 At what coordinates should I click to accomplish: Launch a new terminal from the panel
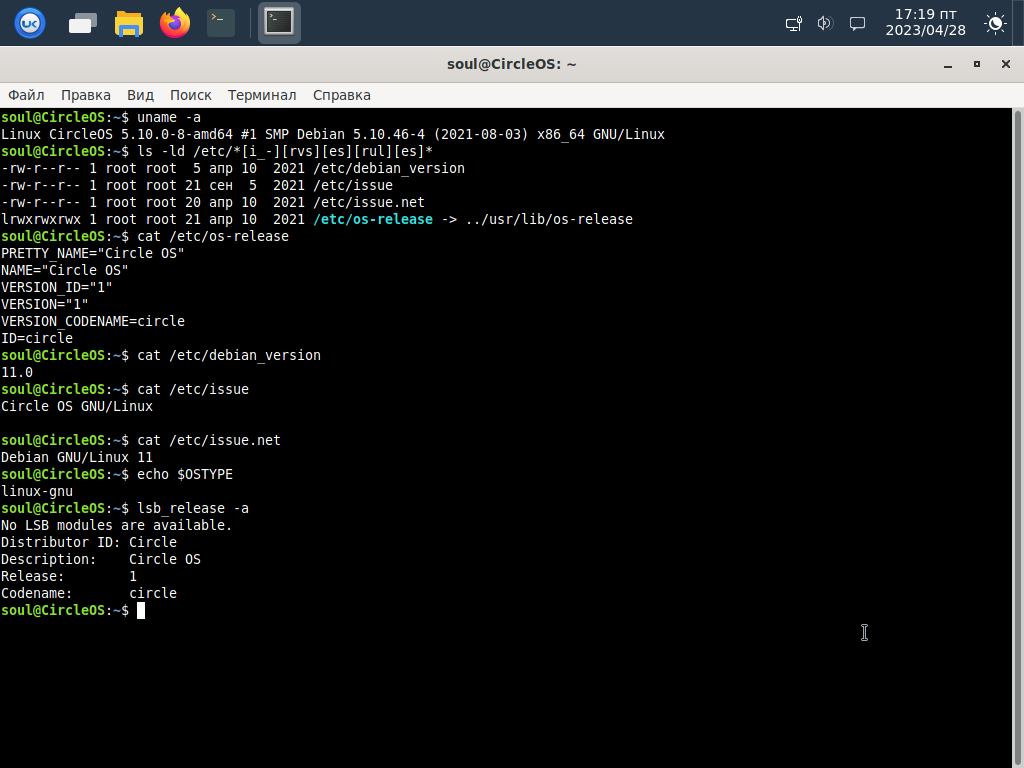pyautogui.click(x=221, y=24)
